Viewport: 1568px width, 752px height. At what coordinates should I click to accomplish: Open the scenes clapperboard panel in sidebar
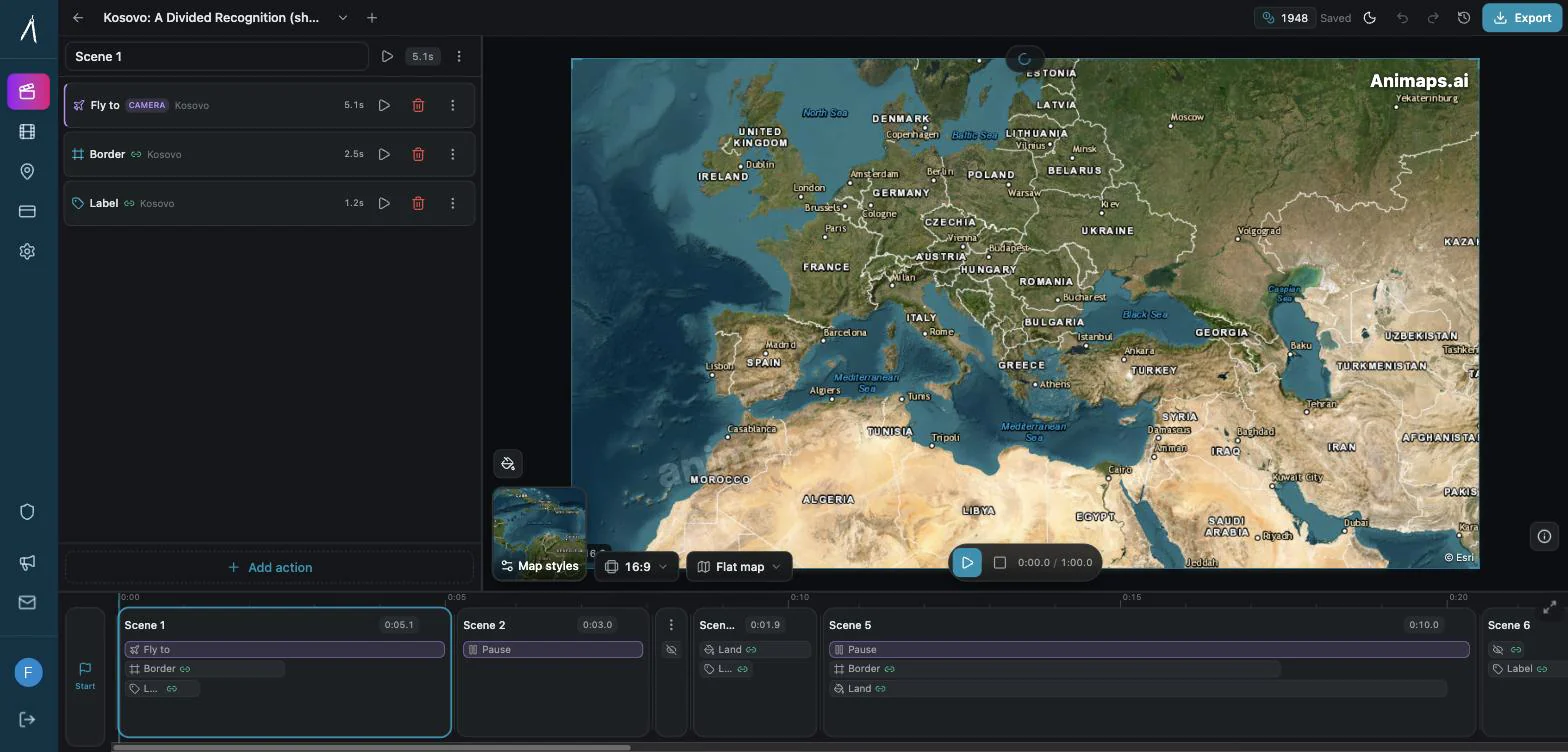(x=28, y=92)
